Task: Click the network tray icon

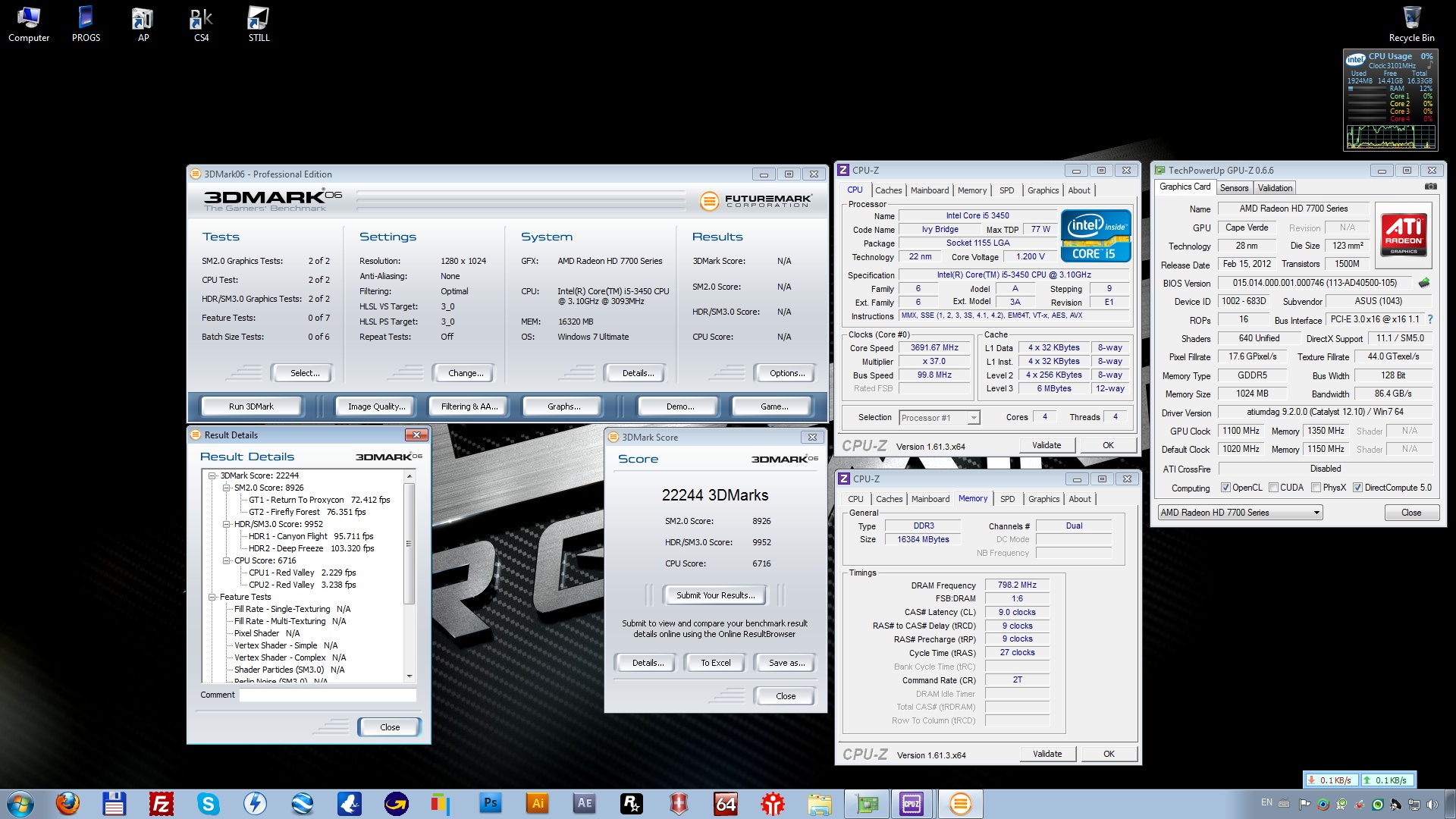Action: pyautogui.click(x=1414, y=804)
